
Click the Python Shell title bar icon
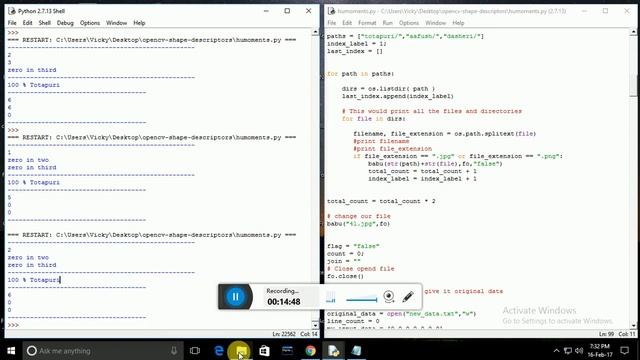click(12, 11)
